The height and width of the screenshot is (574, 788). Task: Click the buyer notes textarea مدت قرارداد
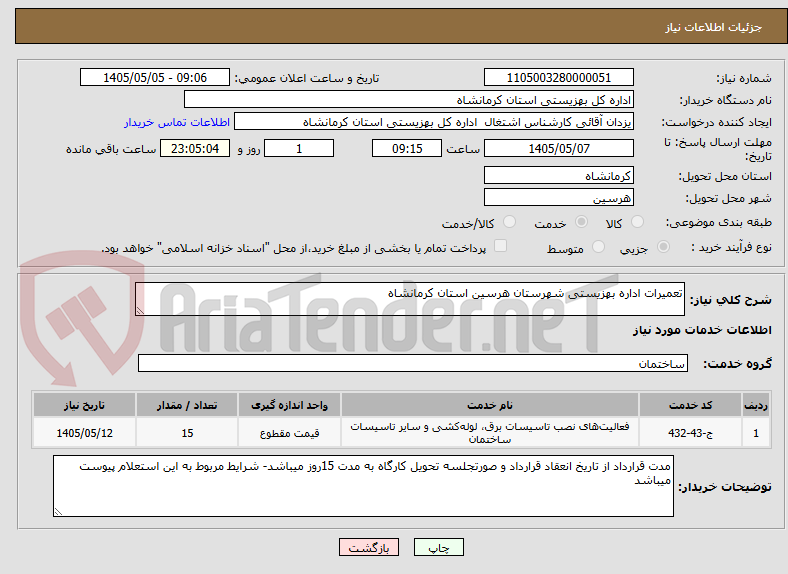point(363,486)
